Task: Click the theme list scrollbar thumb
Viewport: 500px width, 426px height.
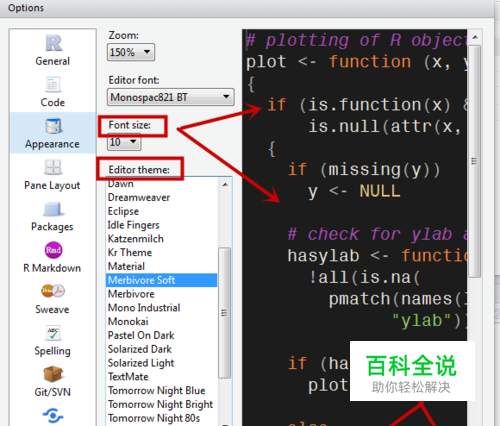Action: click(x=224, y=313)
